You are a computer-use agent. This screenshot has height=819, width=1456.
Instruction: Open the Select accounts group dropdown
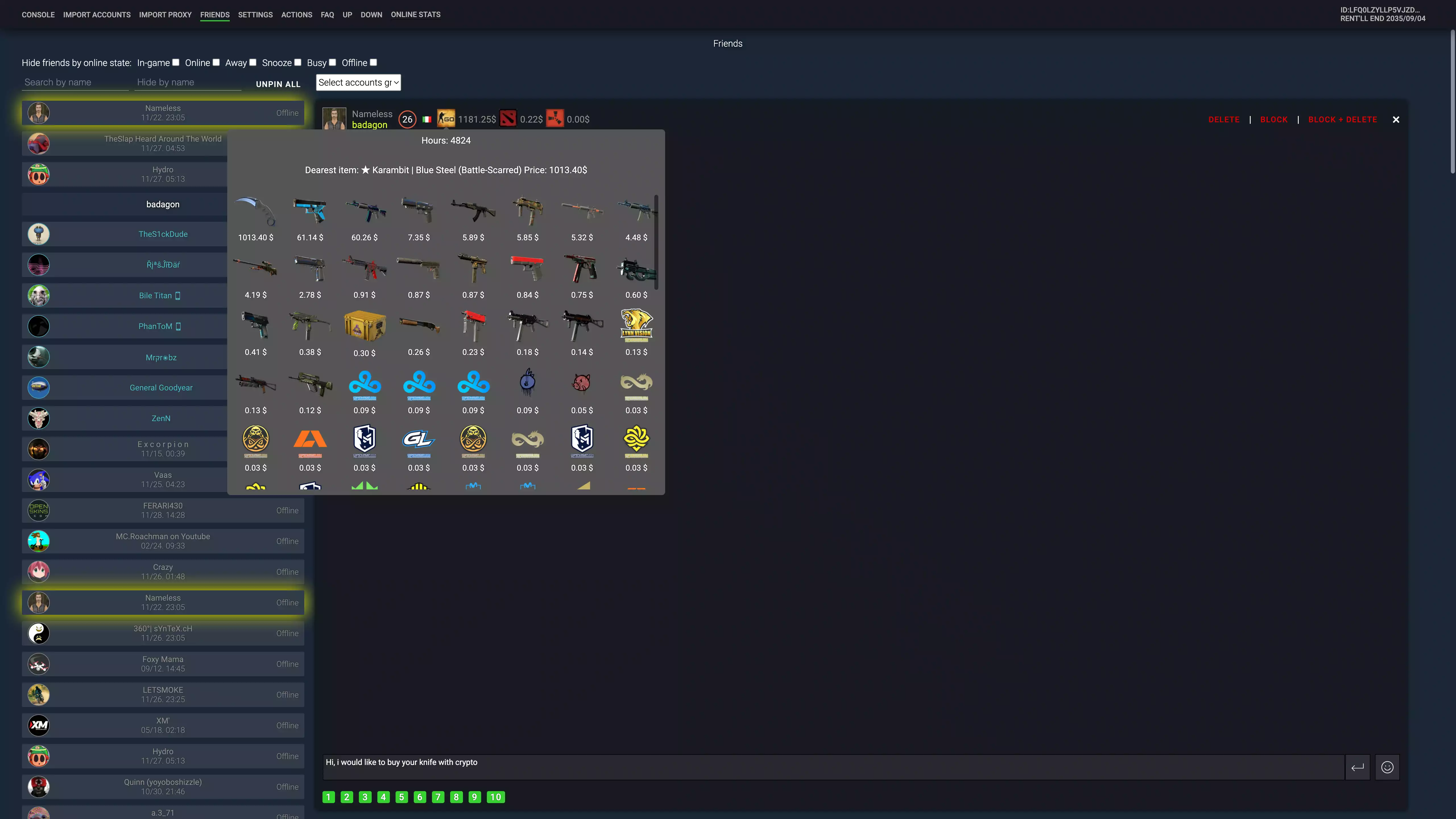tap(358, 82)
